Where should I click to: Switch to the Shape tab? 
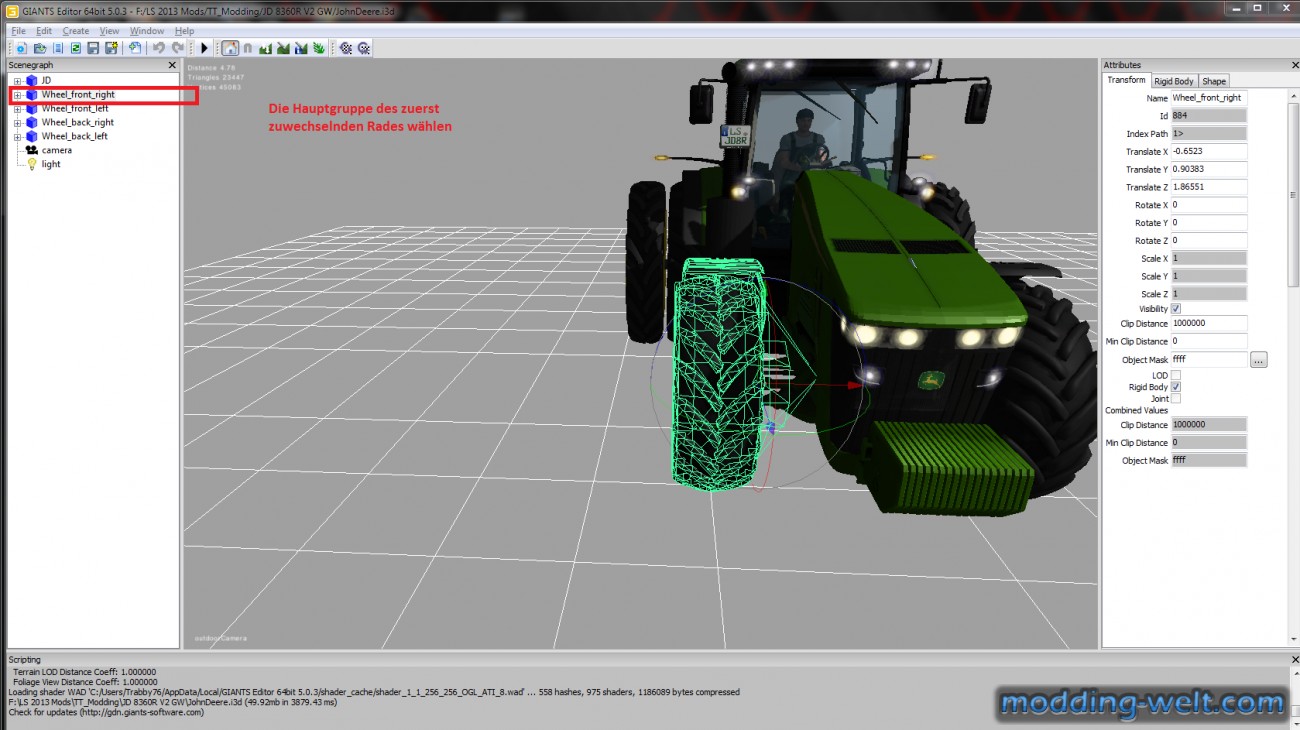pyautogui.click(x=1214, y=81)
